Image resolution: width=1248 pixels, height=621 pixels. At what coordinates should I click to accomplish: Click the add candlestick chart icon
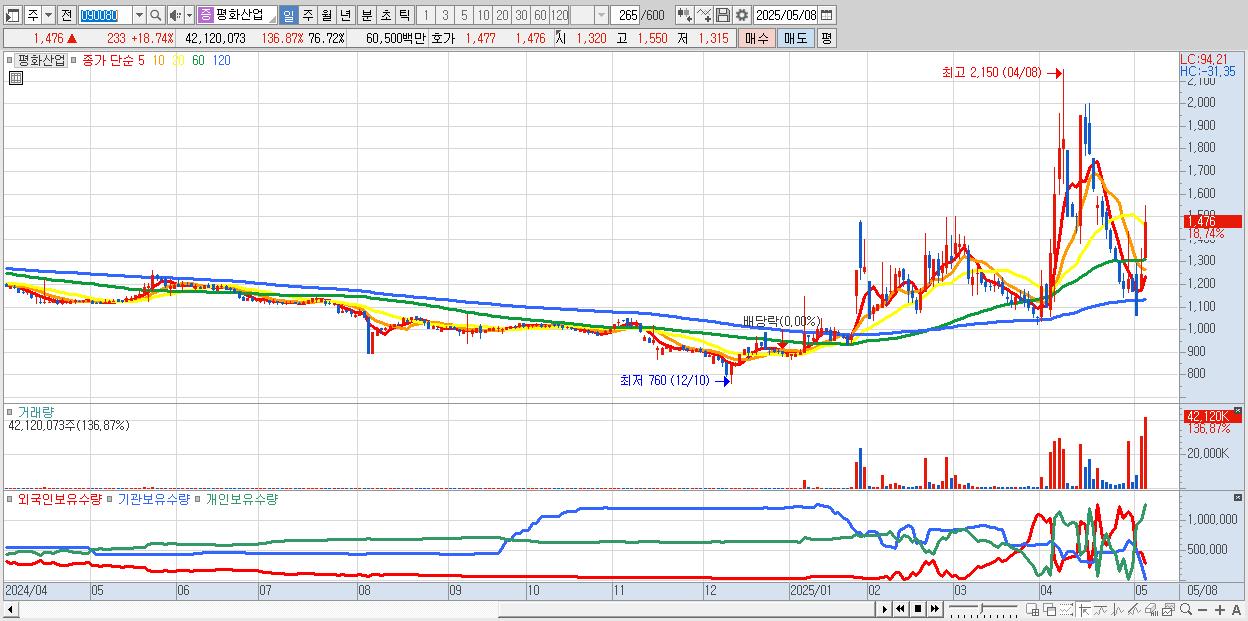(x=683, y=15)
